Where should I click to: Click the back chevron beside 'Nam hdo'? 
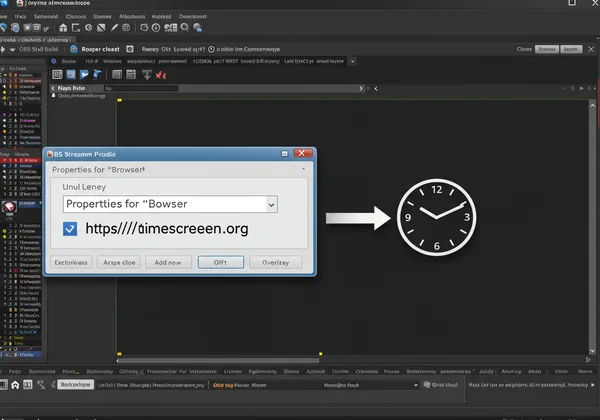click(53, 88)
